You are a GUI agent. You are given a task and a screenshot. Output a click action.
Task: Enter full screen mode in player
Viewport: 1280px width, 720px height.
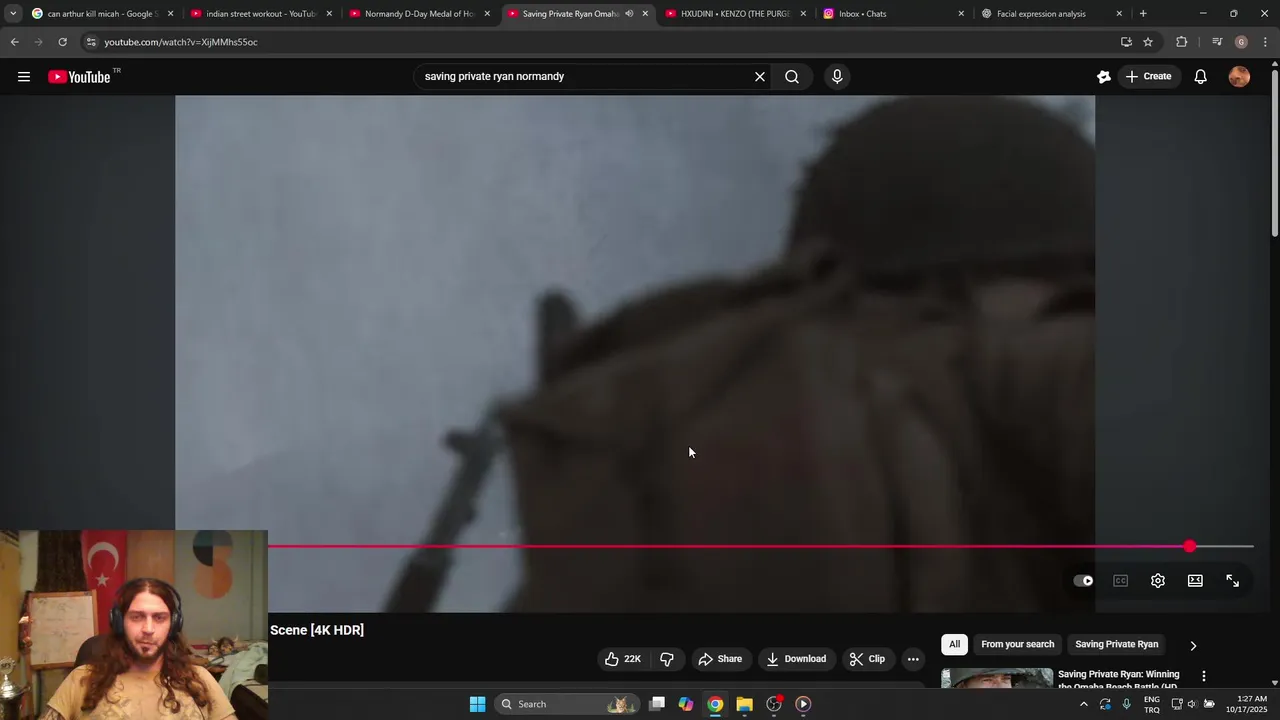tap(1233, 581)
